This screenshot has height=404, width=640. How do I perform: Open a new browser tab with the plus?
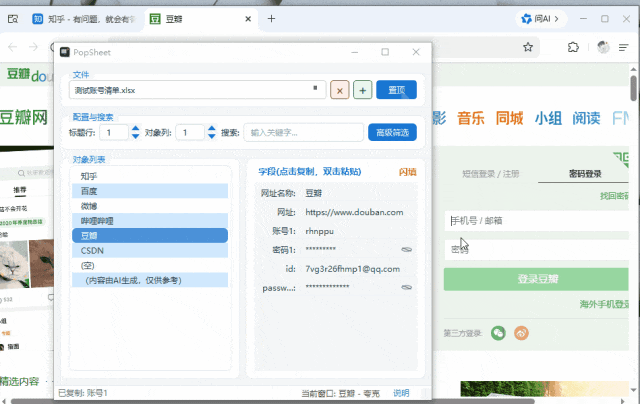(271, 19)
